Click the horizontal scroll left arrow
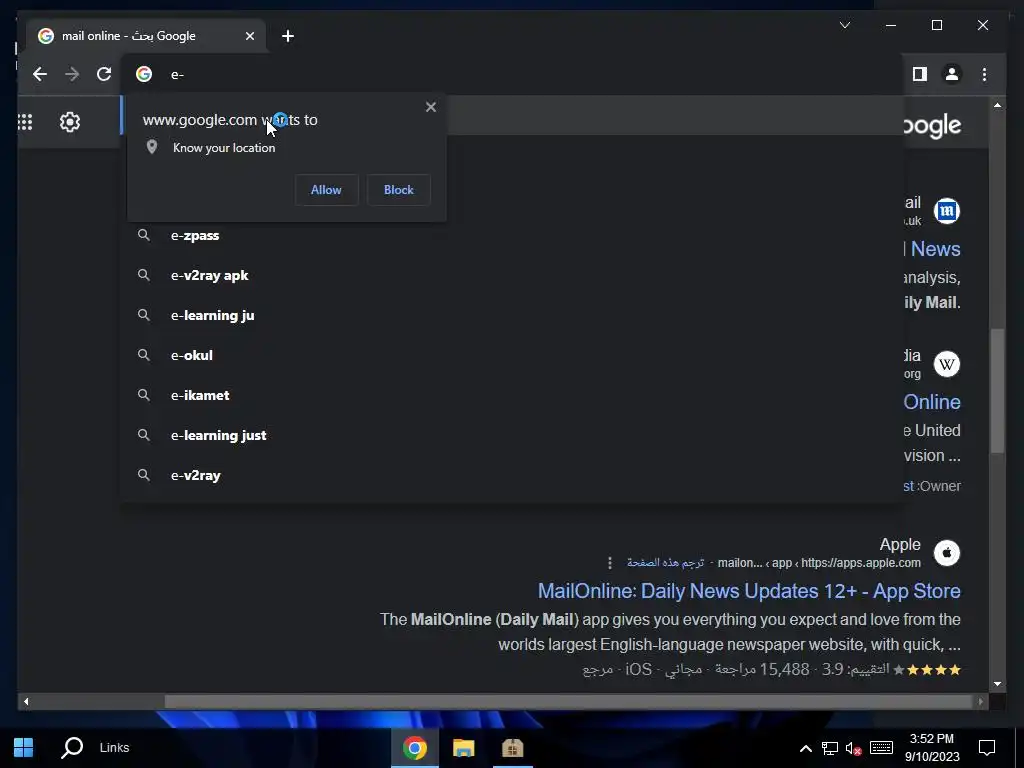This screenshot has width=1024, height=768. [x=25, y=702]
